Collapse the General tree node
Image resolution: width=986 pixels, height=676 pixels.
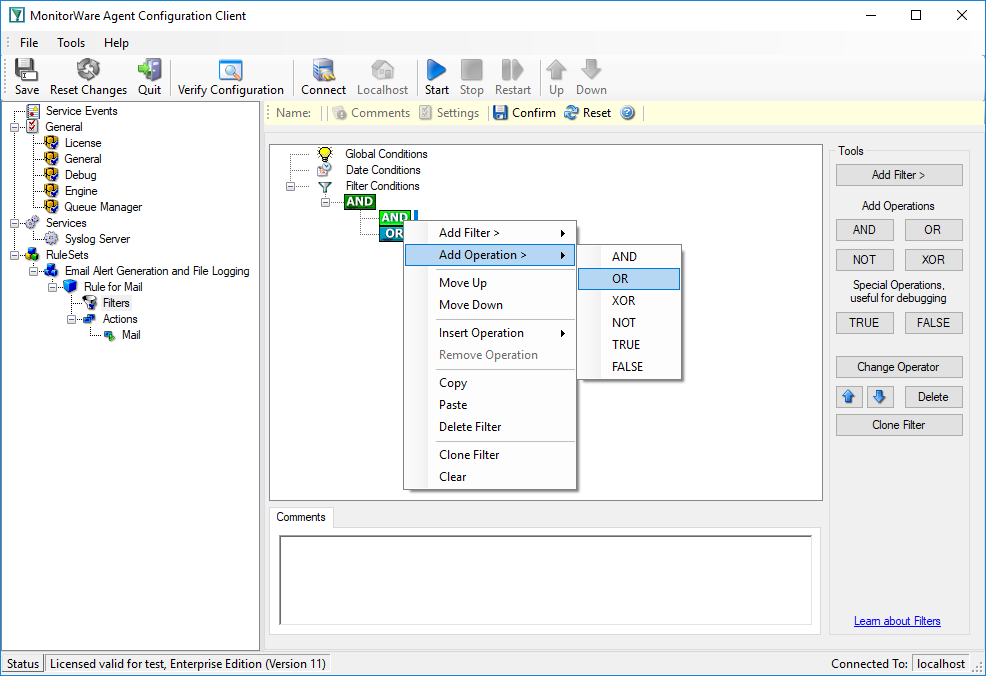14,127
